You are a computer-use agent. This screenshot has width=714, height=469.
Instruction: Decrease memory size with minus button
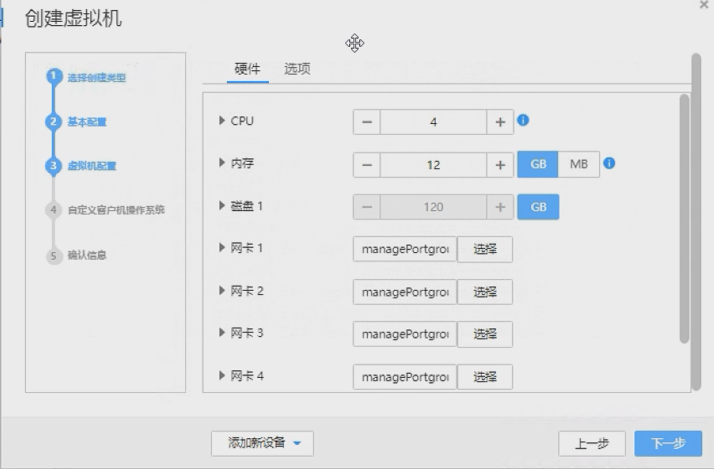tap(367, 165)
